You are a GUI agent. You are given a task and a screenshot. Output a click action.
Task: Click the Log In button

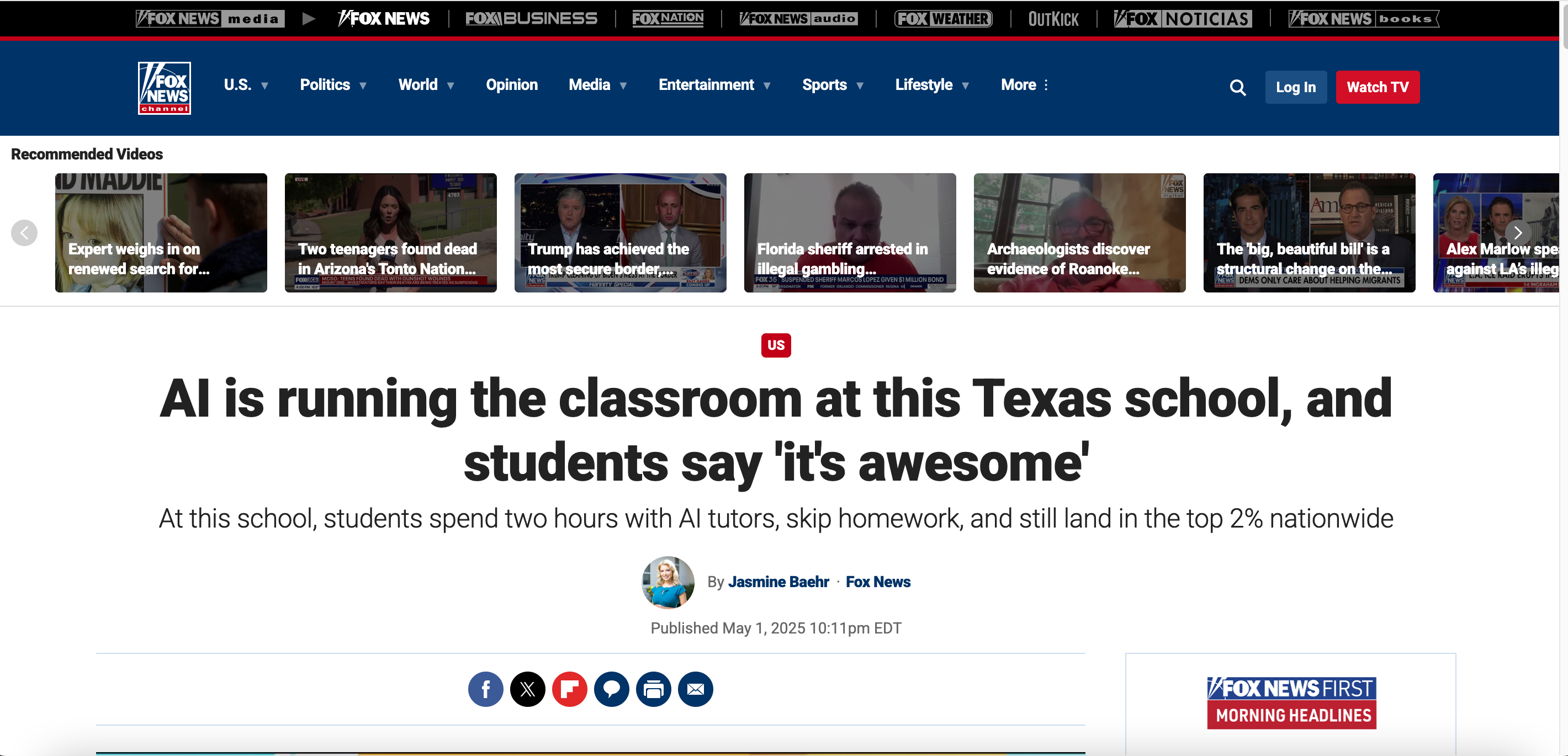pyautogui.click(x=1296, y=88)
